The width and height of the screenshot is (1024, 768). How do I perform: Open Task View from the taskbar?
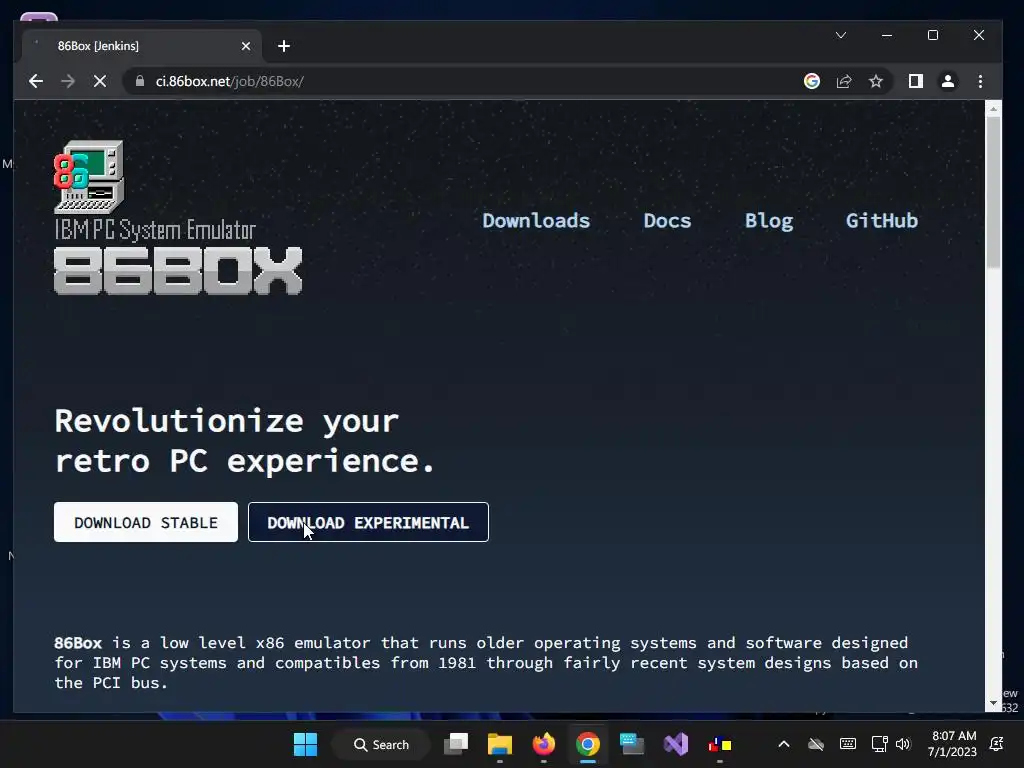point(456,744)
